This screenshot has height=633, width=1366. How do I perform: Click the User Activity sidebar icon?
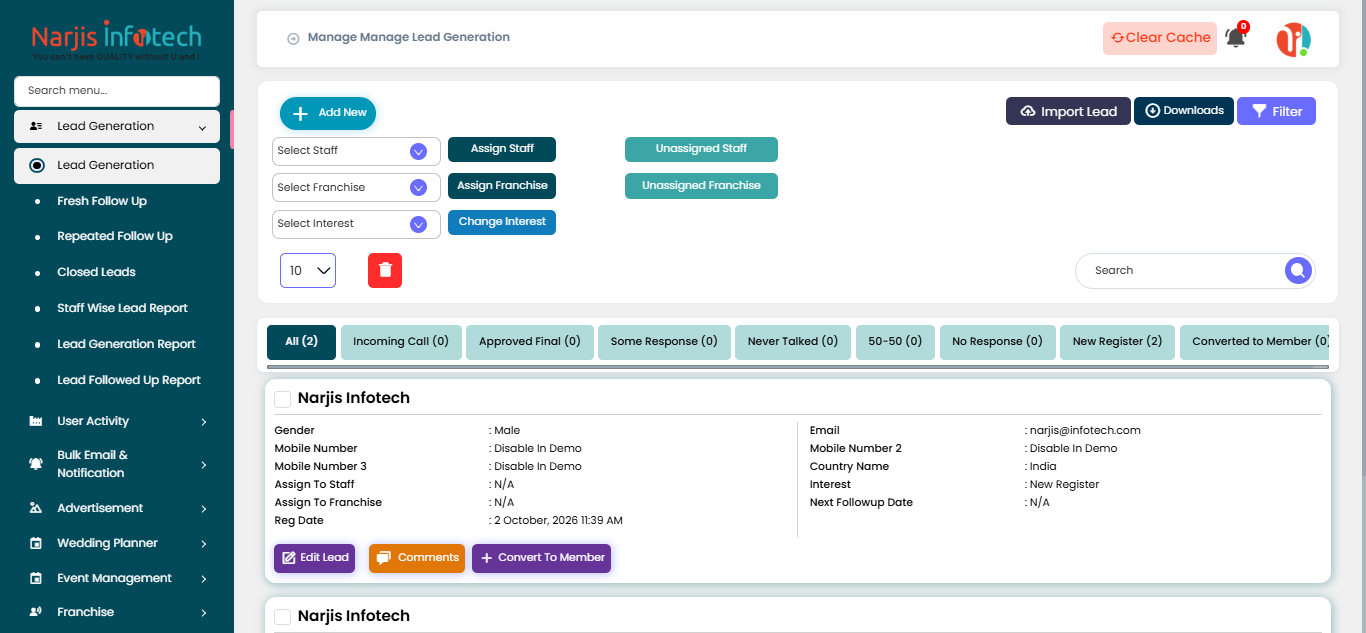click(x=36, y=421)
